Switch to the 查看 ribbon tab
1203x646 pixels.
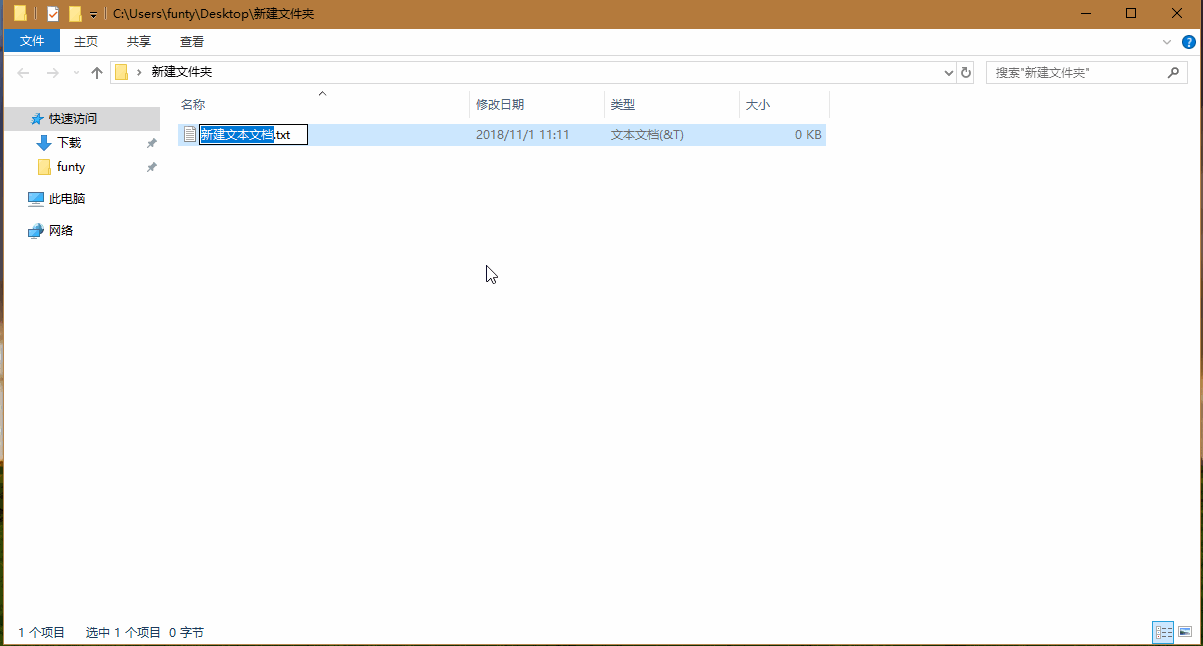[x=192, y=41]
